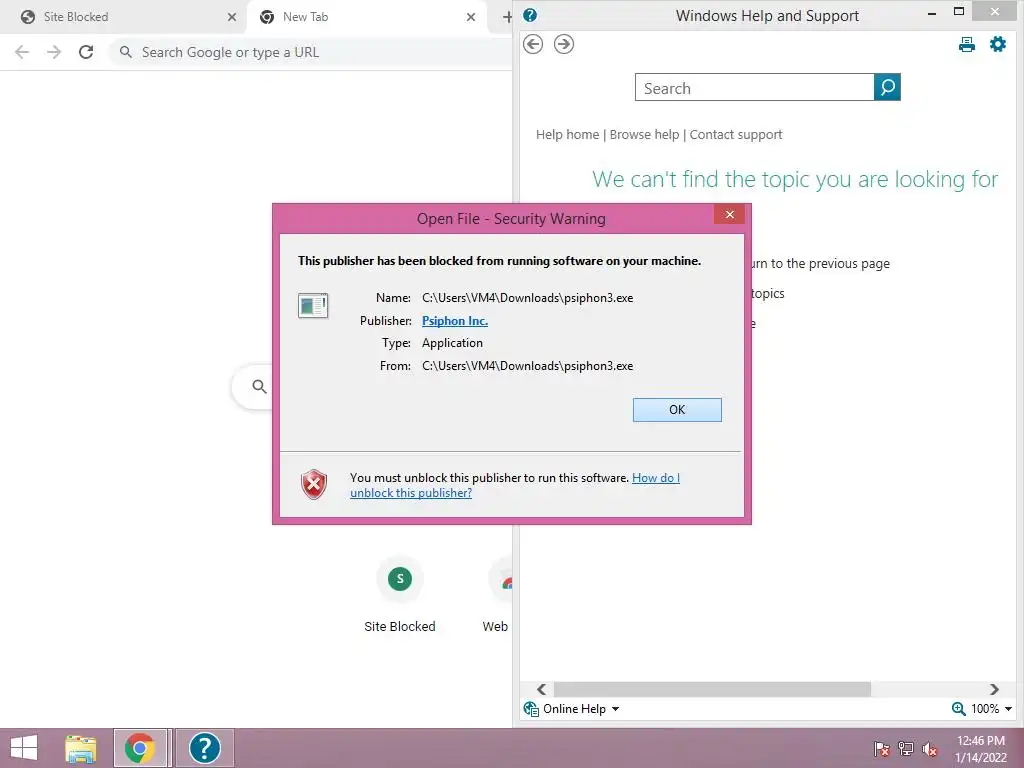Open a new Chrome tab with the plus button
The image size is (1024, 768).
pyautogui.click(x=507, y=17)
